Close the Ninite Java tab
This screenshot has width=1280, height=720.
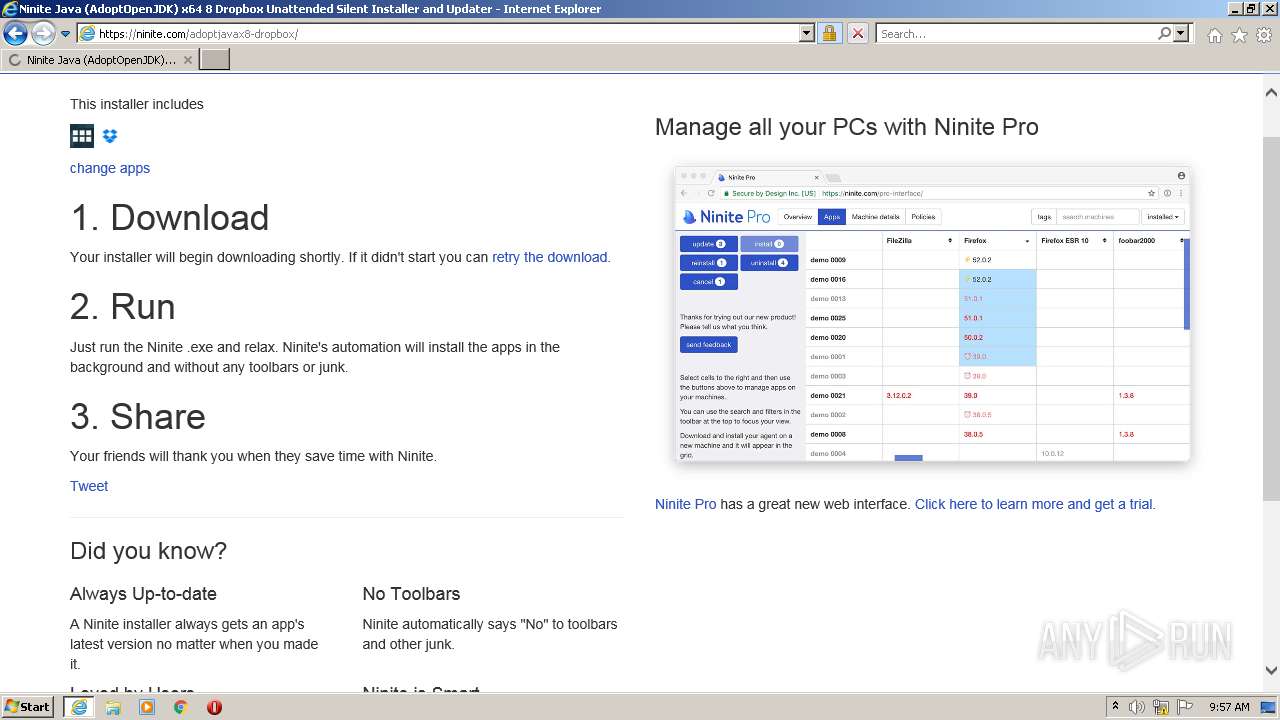point(187,60)
